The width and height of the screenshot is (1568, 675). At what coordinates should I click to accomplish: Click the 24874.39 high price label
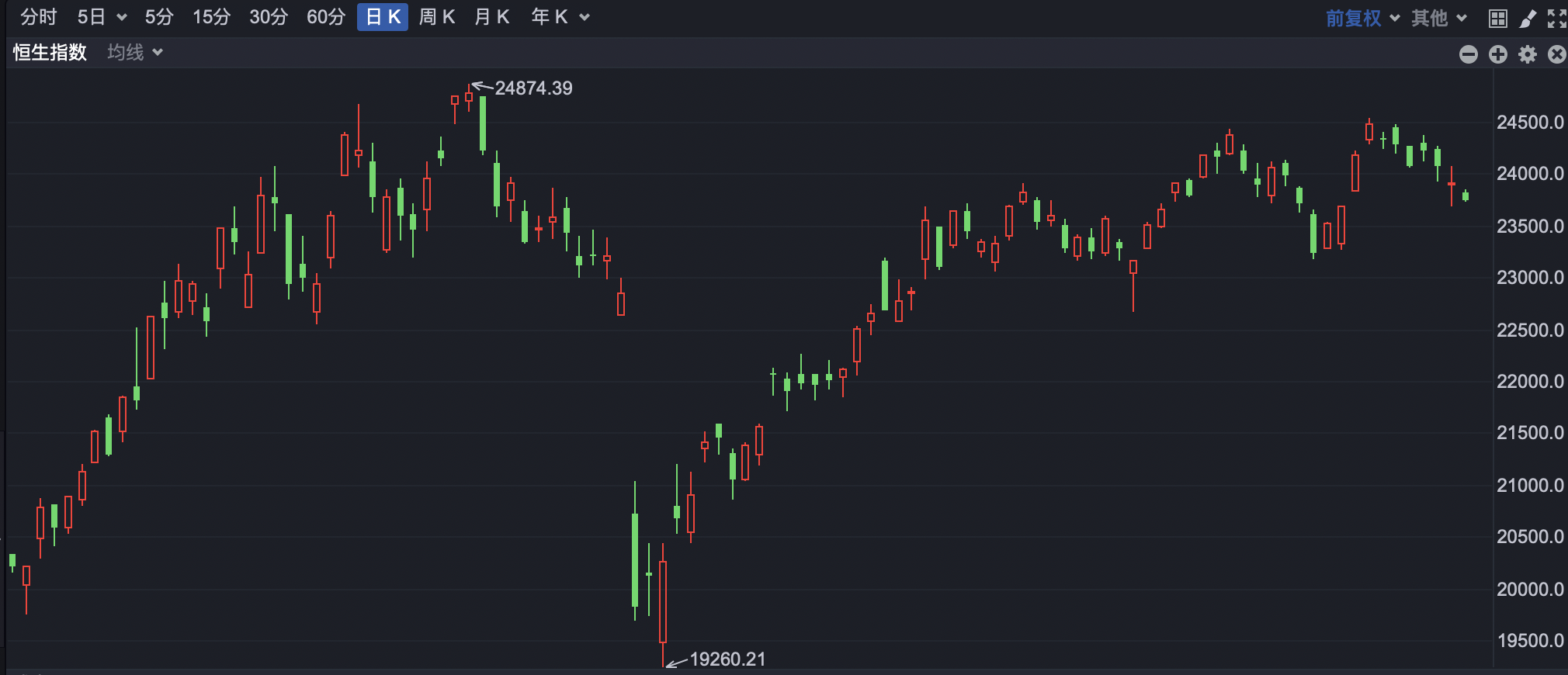533,88
